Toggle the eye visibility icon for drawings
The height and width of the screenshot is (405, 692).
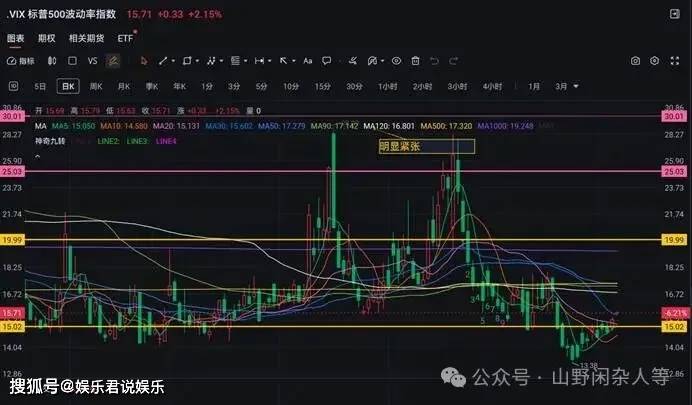tap(397, 61)
